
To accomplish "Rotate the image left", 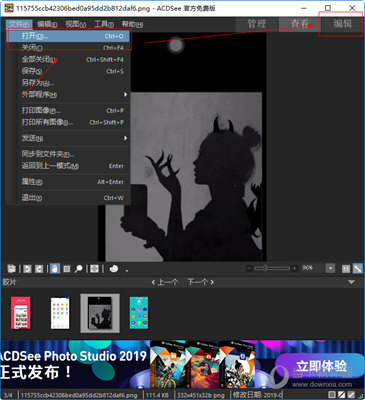I will (x=27, y=269).
